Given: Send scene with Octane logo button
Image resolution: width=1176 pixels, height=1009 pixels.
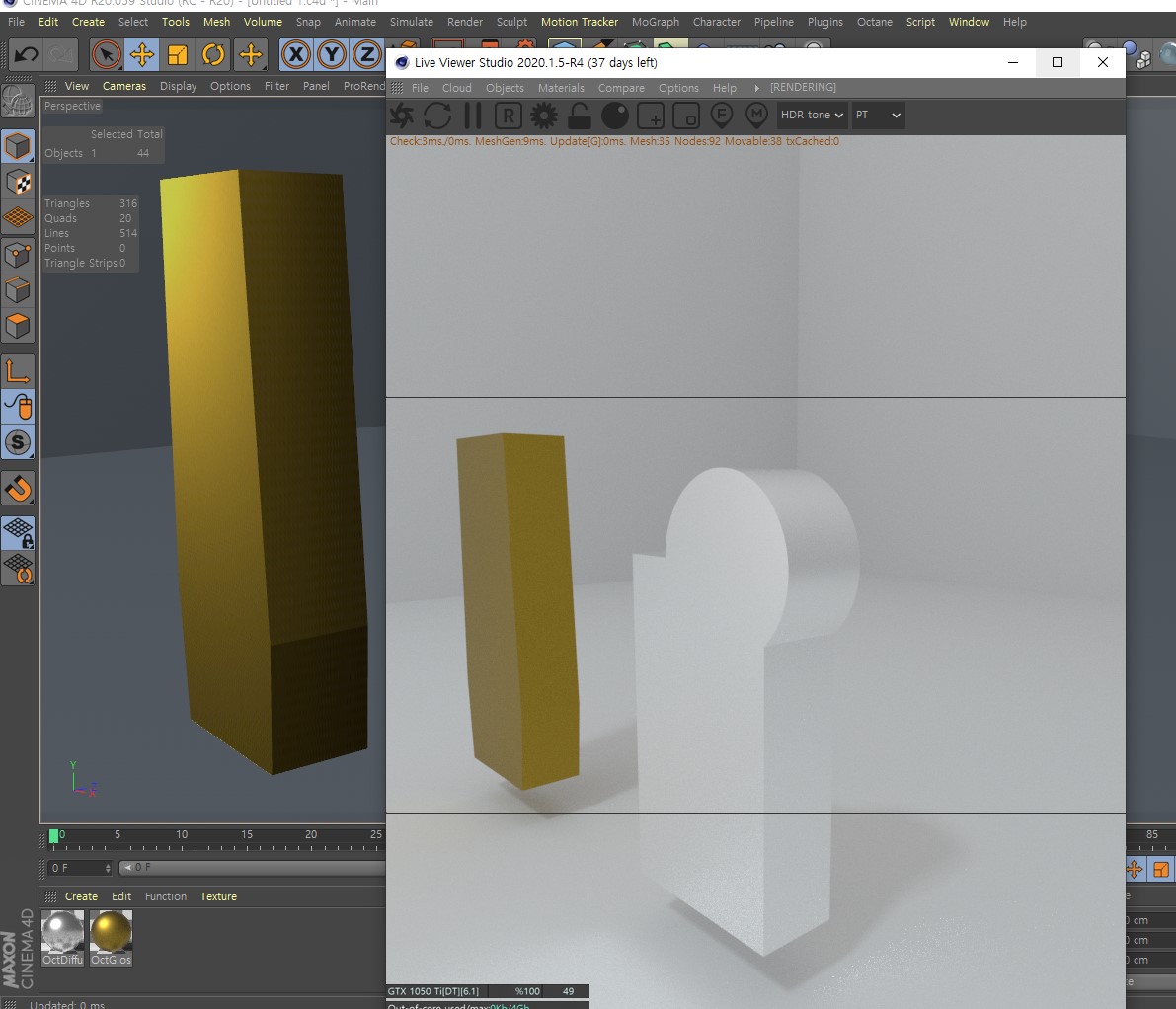Looking at the screenshot, I should (x=402, y=116).
